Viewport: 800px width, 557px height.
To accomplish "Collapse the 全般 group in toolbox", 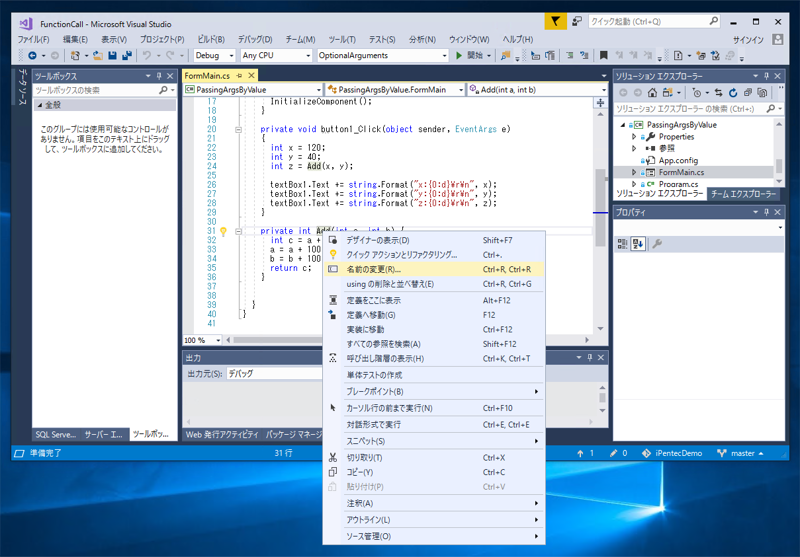I will [40, 105].
